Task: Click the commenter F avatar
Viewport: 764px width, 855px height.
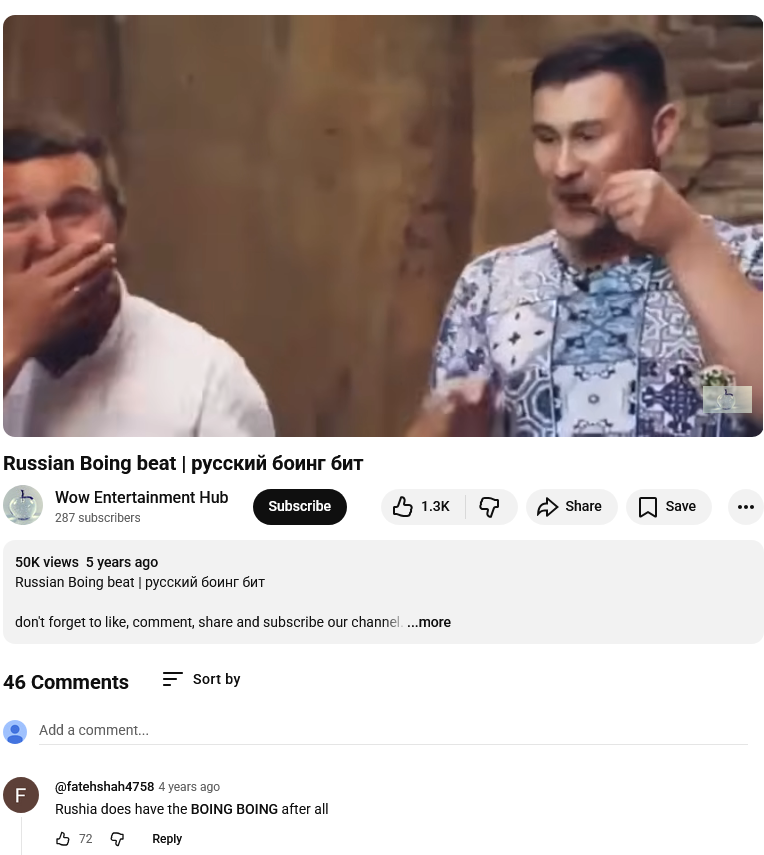Action: pos(21,795)
